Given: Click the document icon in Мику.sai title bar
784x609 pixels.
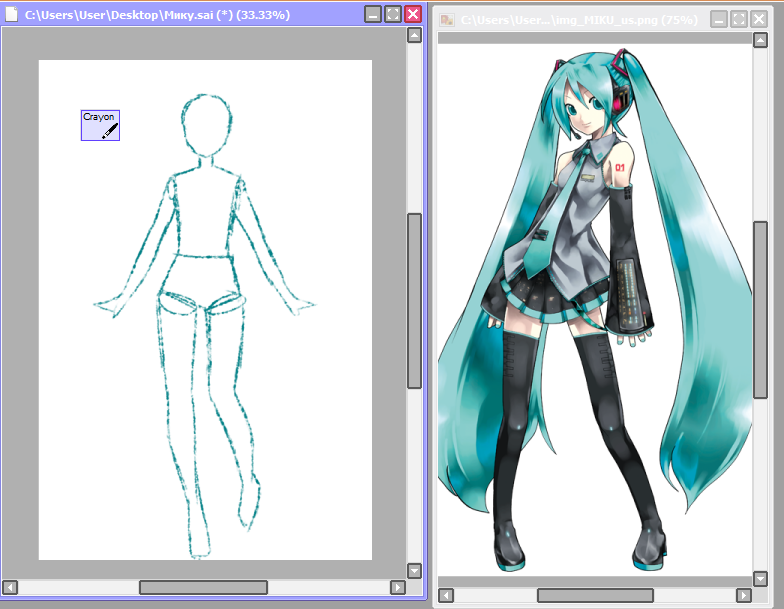Looking at the screenshot, I should [12, 14].
